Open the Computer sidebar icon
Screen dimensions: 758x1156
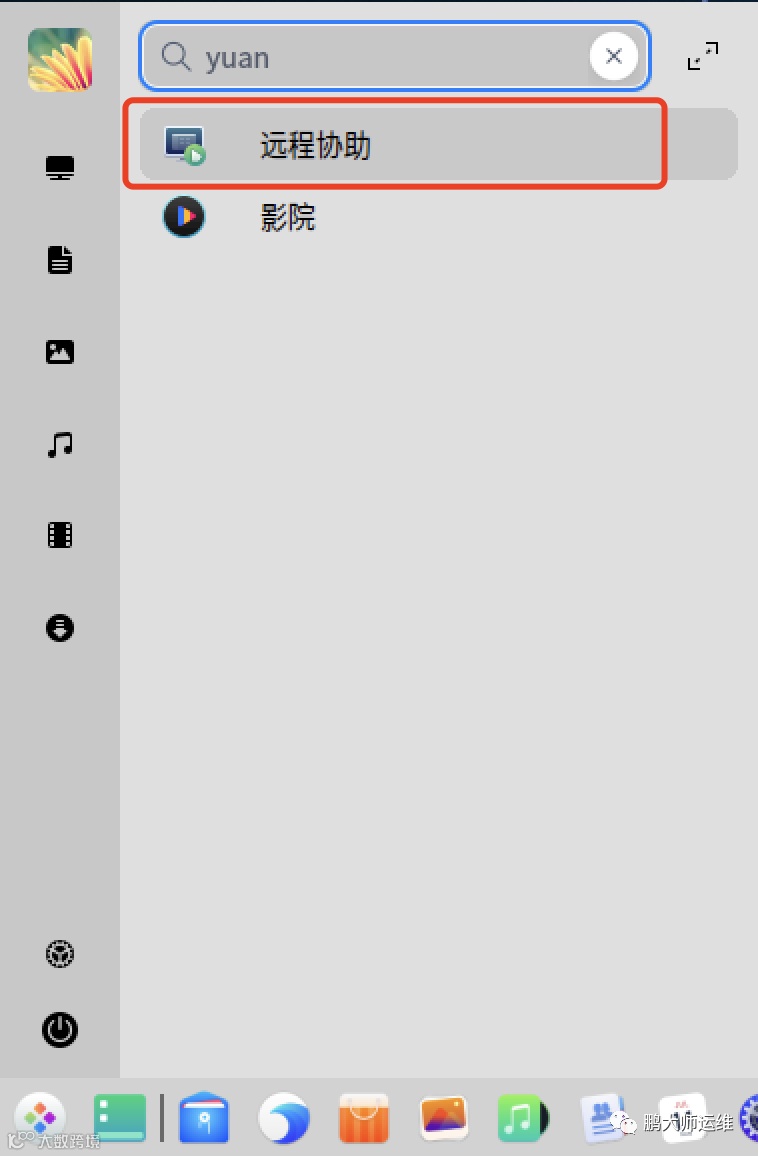click(60, 168)
